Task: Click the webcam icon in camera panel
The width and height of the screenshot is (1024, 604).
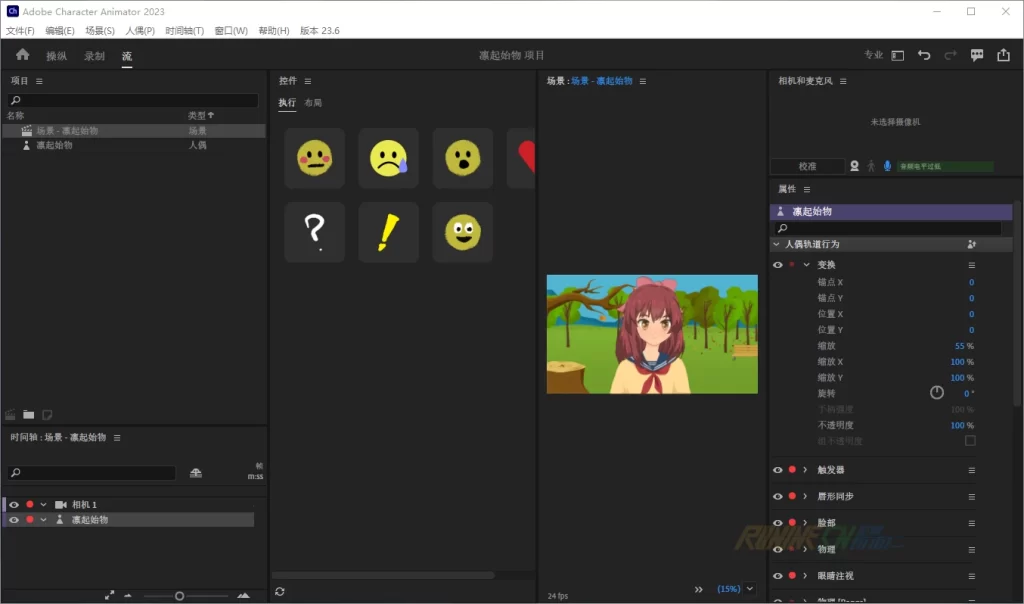Action: tap(854, 166)
